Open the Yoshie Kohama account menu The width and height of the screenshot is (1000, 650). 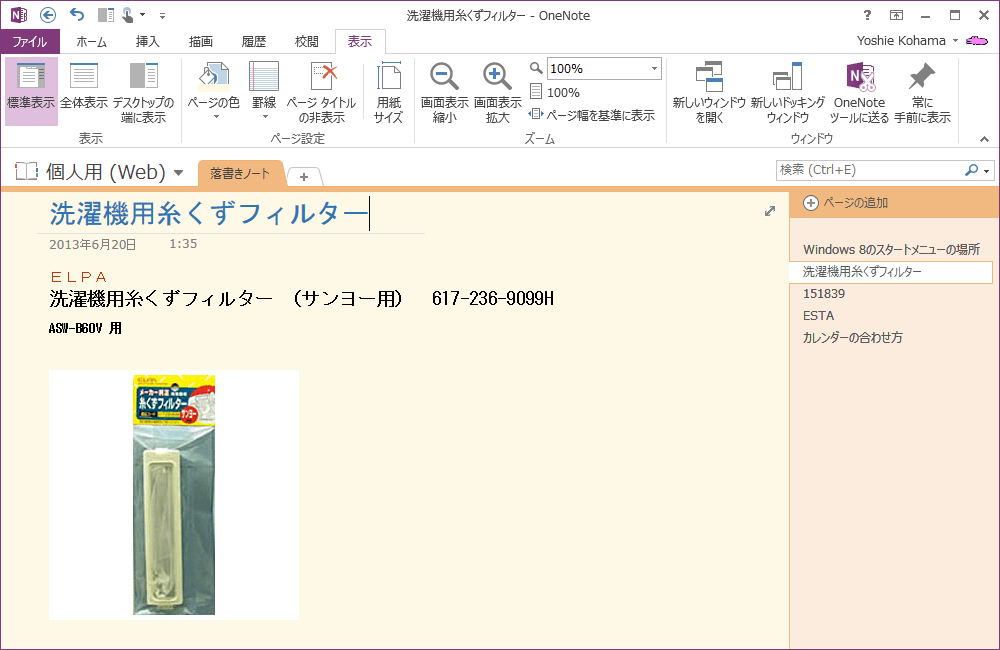(x=907, y=41)
